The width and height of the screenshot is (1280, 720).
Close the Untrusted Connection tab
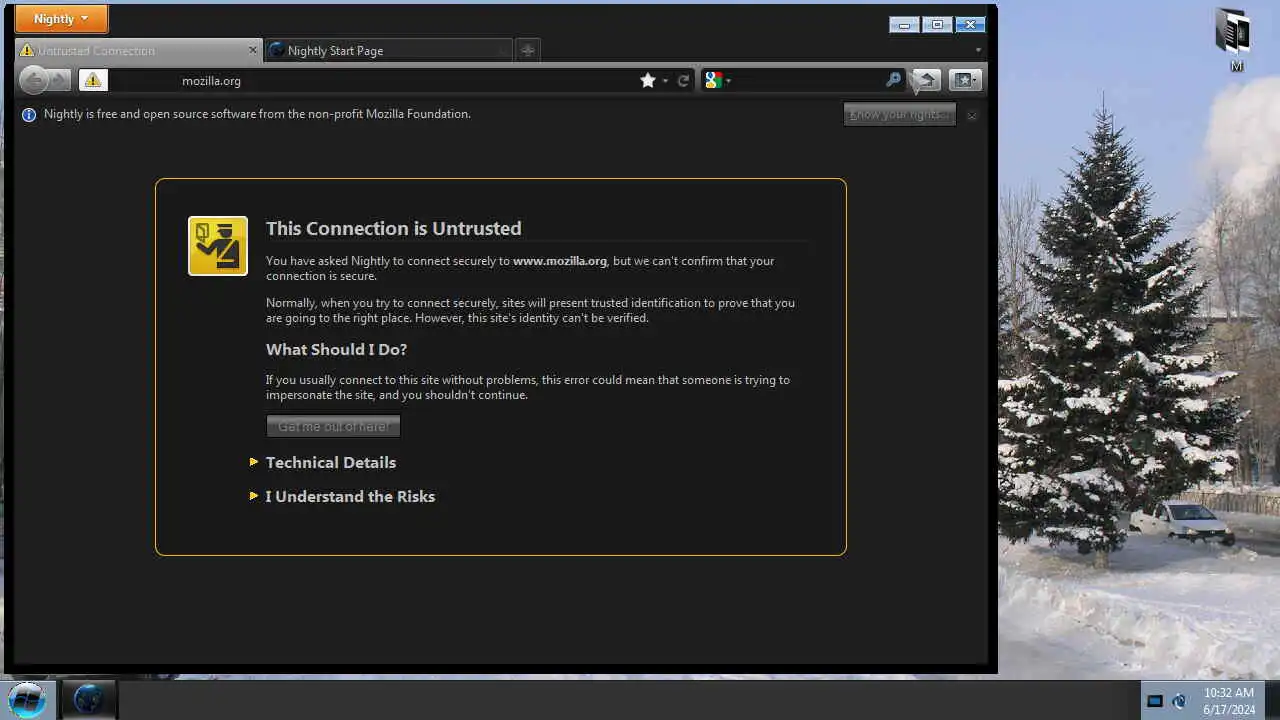[x=253, y=50]
